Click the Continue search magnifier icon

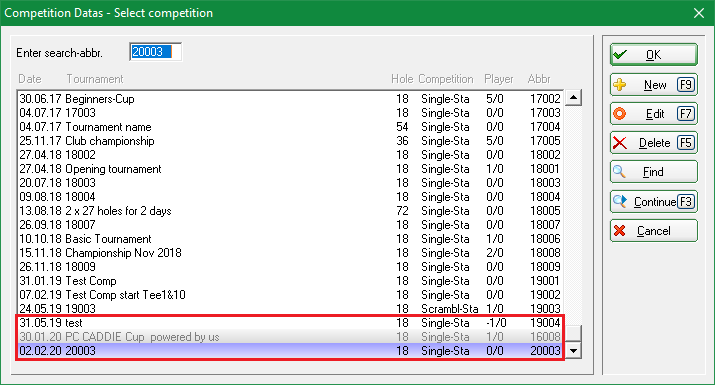[x=620, y=201]
